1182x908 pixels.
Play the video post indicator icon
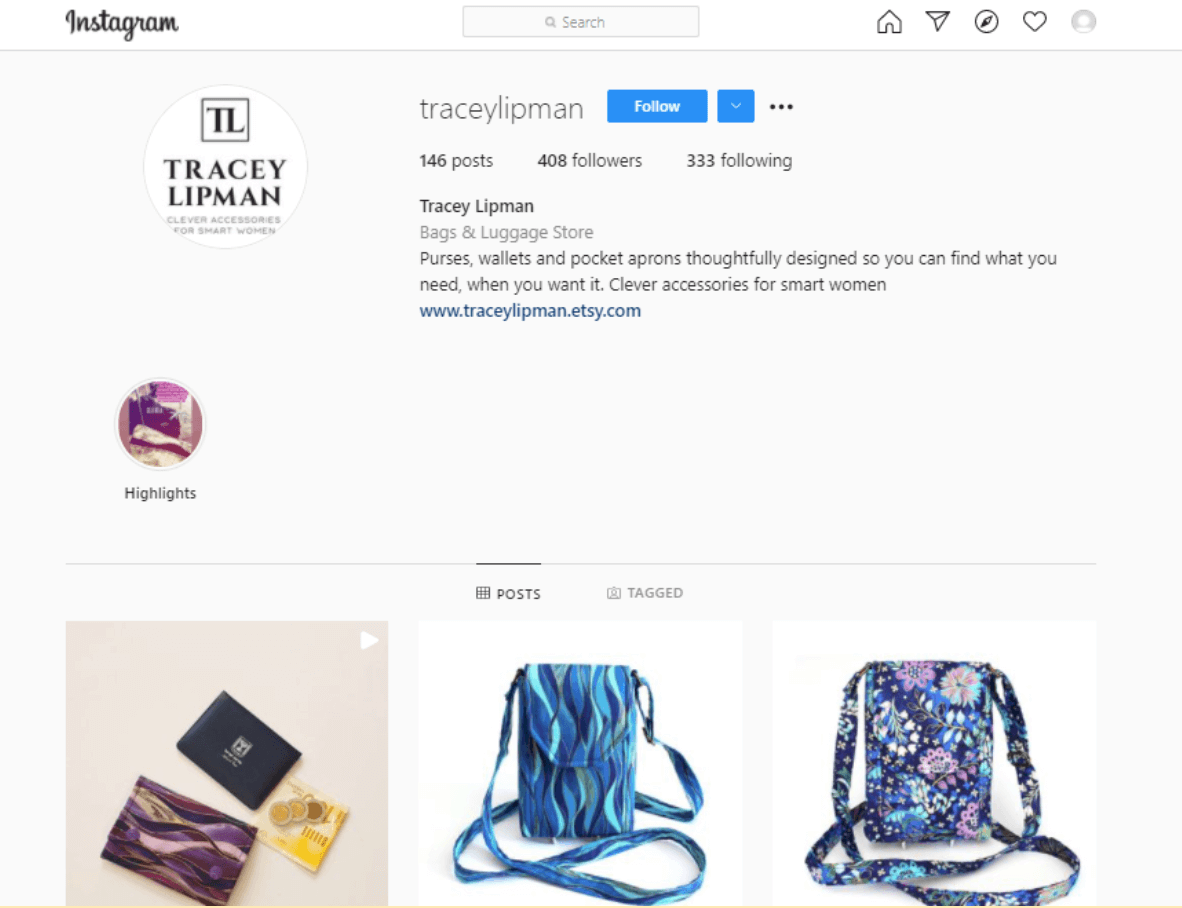point(369,640)
